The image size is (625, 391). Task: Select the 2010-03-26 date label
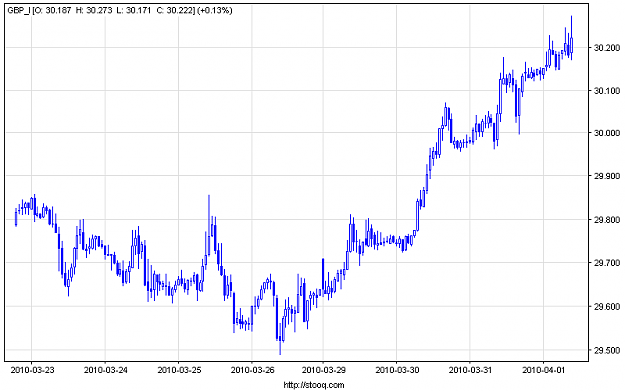[x=252, y=370]
